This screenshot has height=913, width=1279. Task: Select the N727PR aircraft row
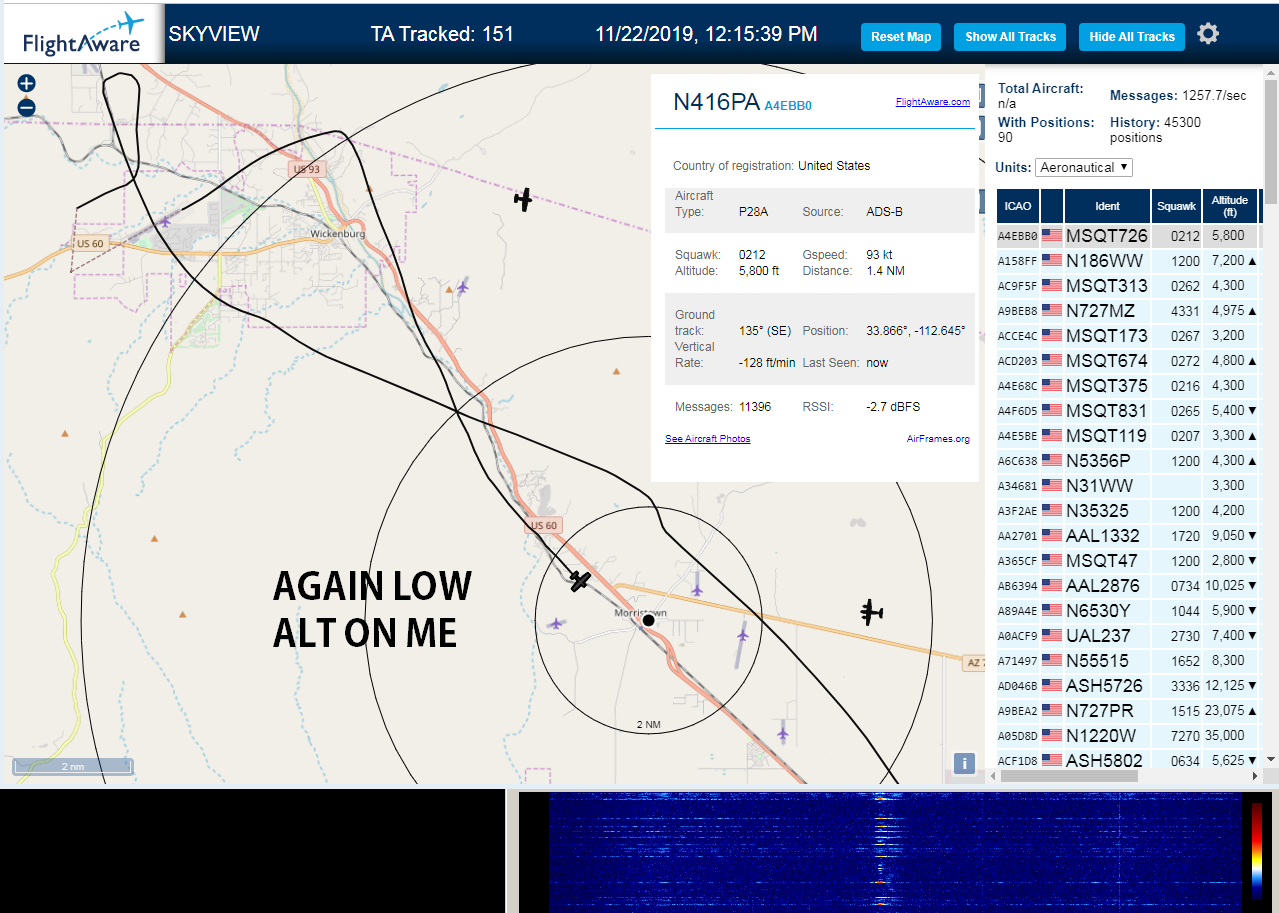1127,711
